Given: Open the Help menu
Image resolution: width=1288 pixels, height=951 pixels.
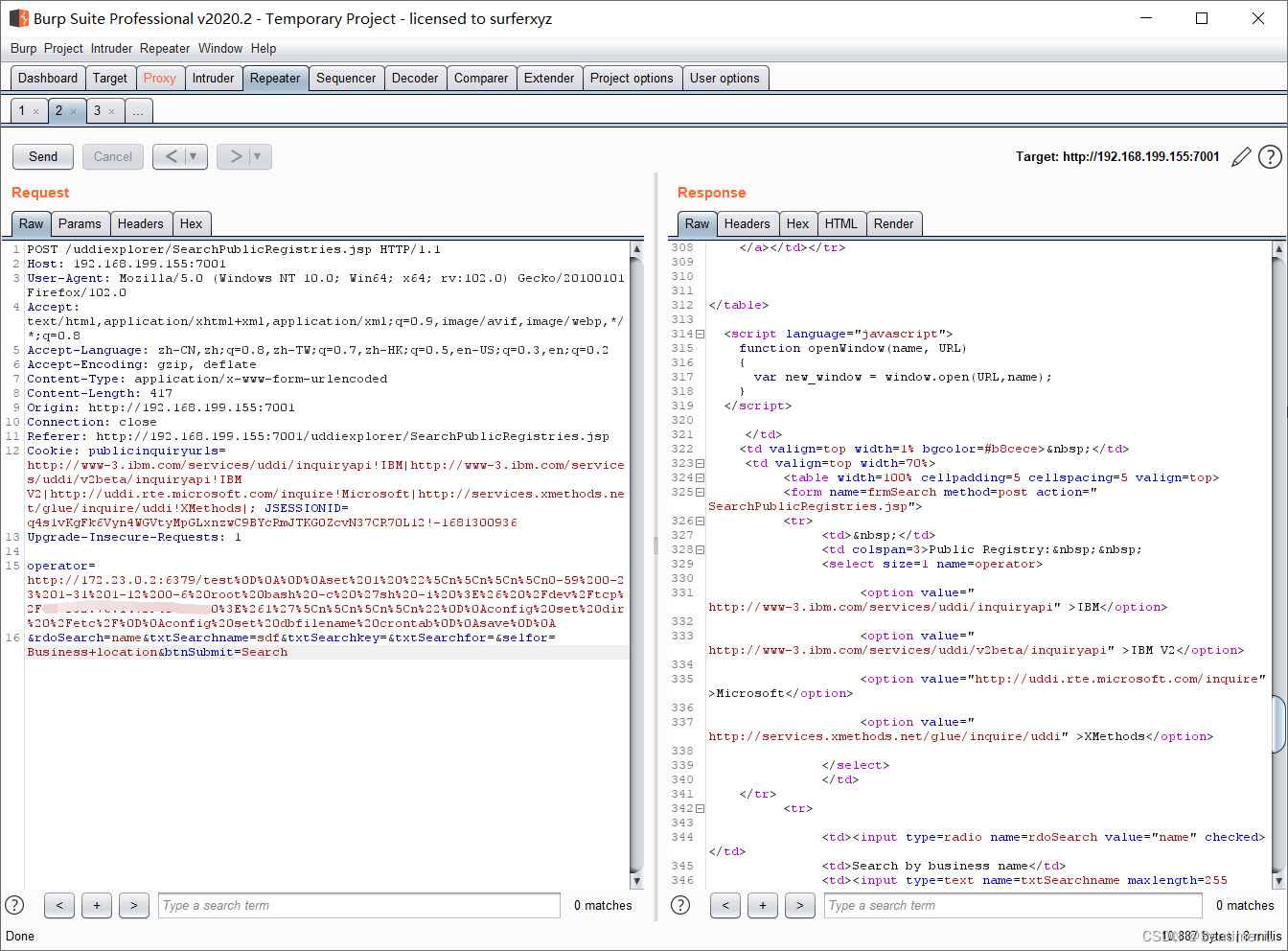Looking at the screenshot, I should point(264,48).
